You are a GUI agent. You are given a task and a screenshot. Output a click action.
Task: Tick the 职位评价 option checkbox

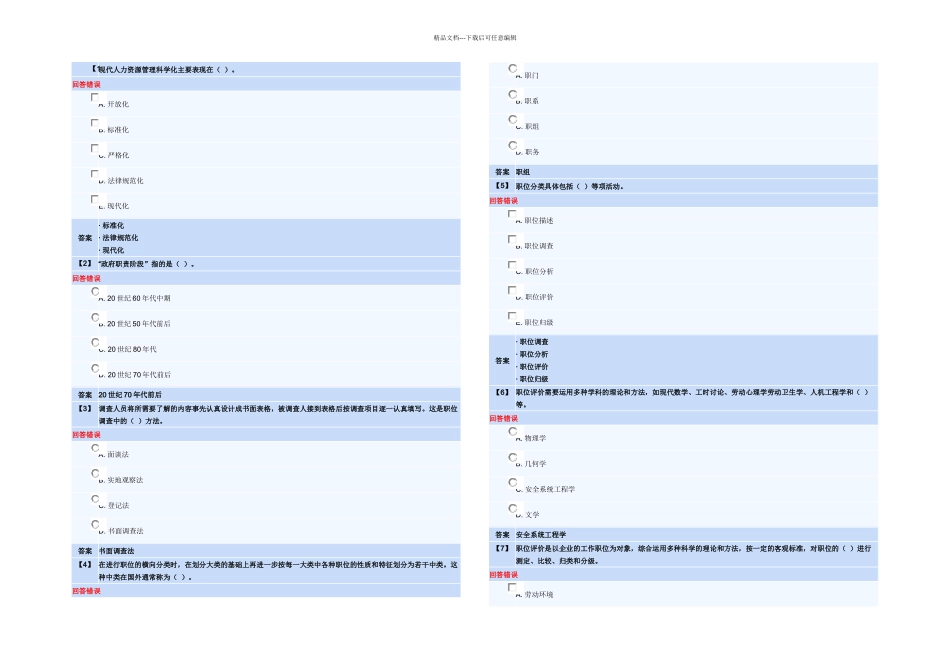click(512, 290)
